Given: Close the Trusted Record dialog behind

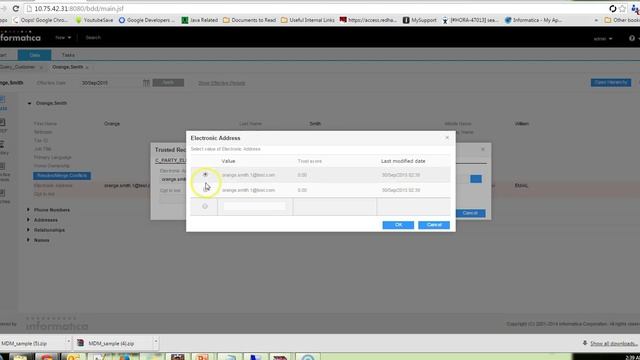Looking at the screenshot, I should click(483, 149).
